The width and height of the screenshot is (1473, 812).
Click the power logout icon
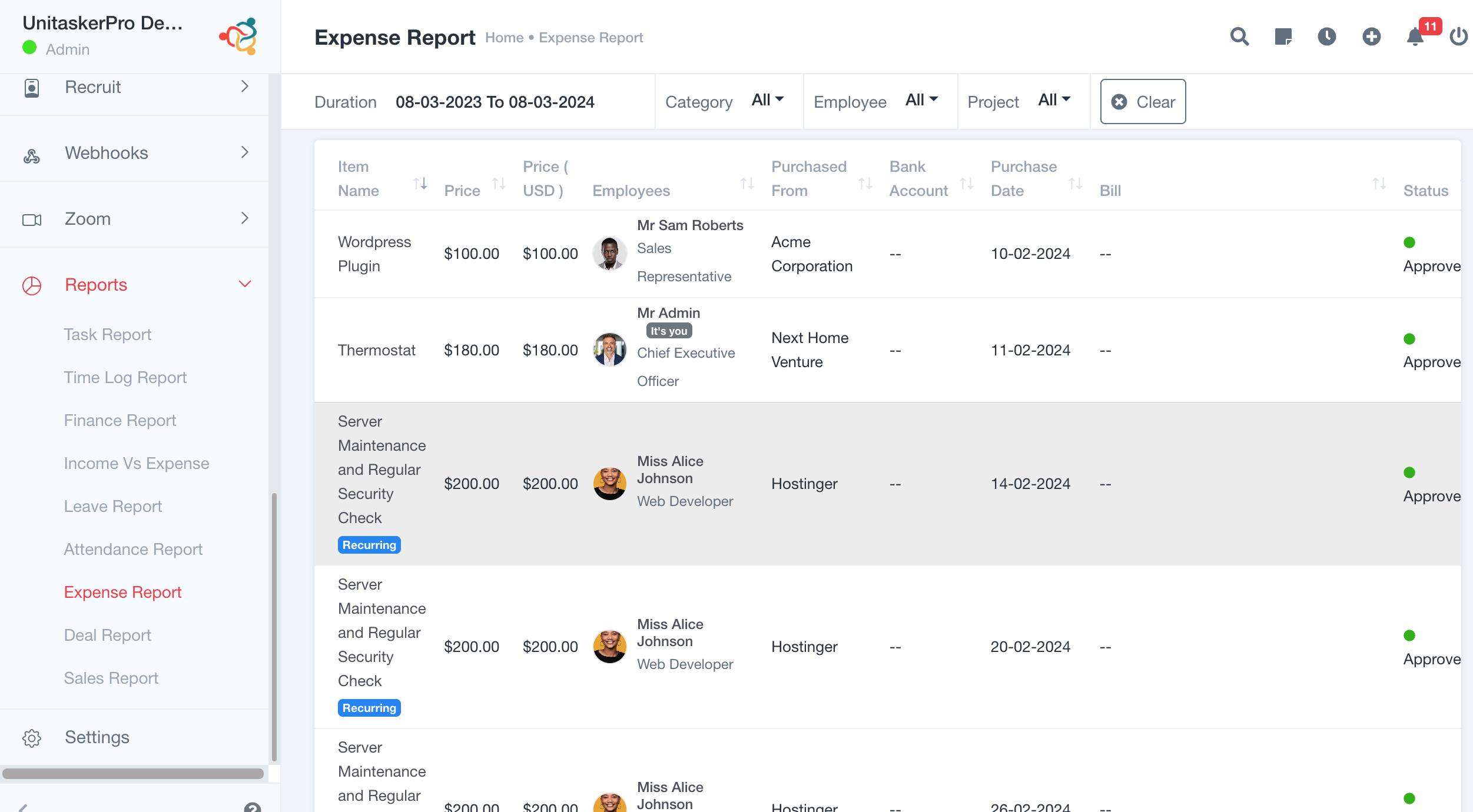point(1458,37)
